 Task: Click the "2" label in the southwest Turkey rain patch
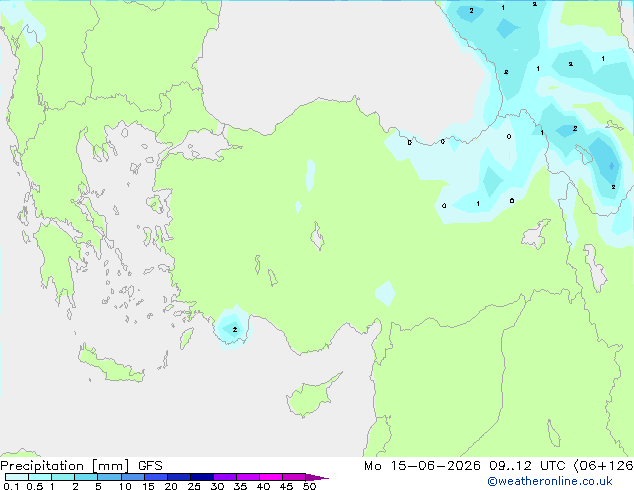pyautogui.click(x=235, y=330)
